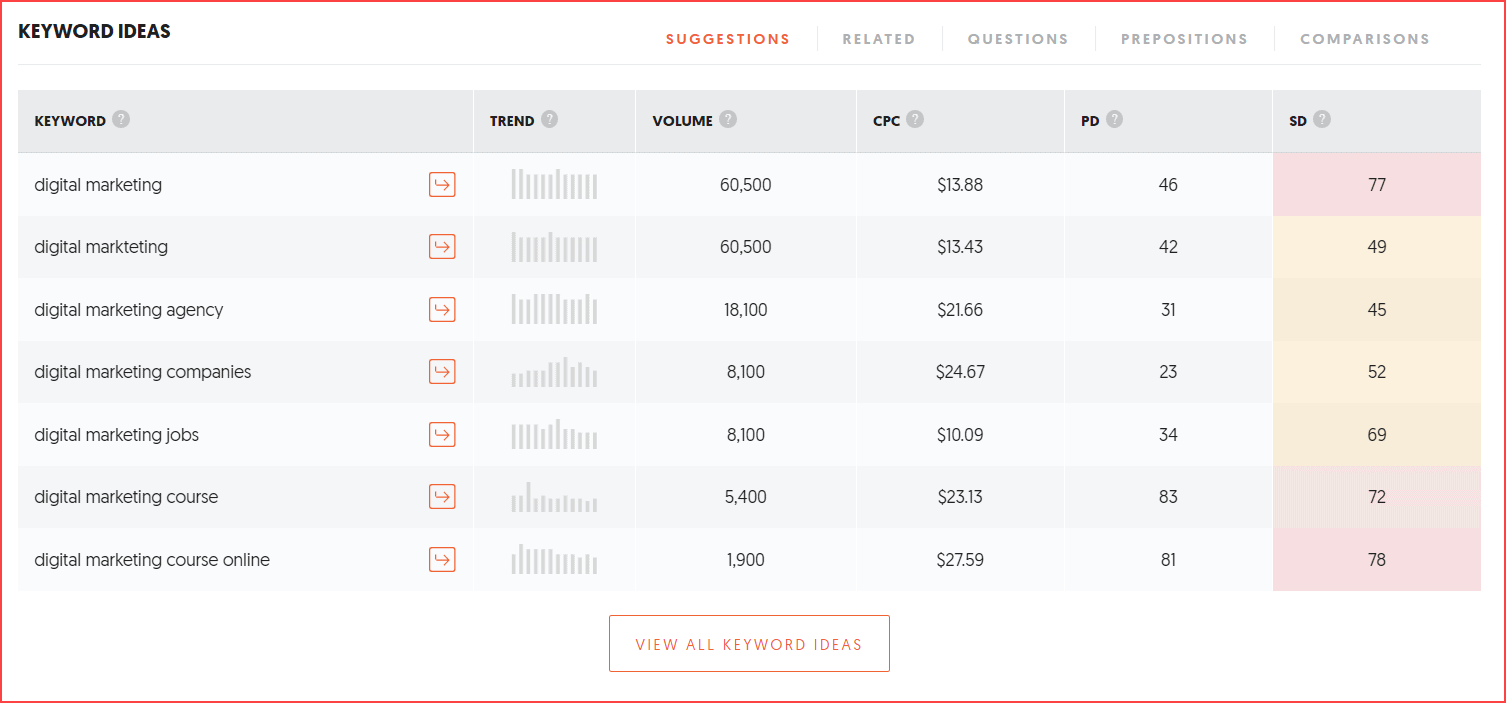Open arrow icon for 'digital marketing companies'
This screenshot has width=1506, height=703.
click(442, 371)
